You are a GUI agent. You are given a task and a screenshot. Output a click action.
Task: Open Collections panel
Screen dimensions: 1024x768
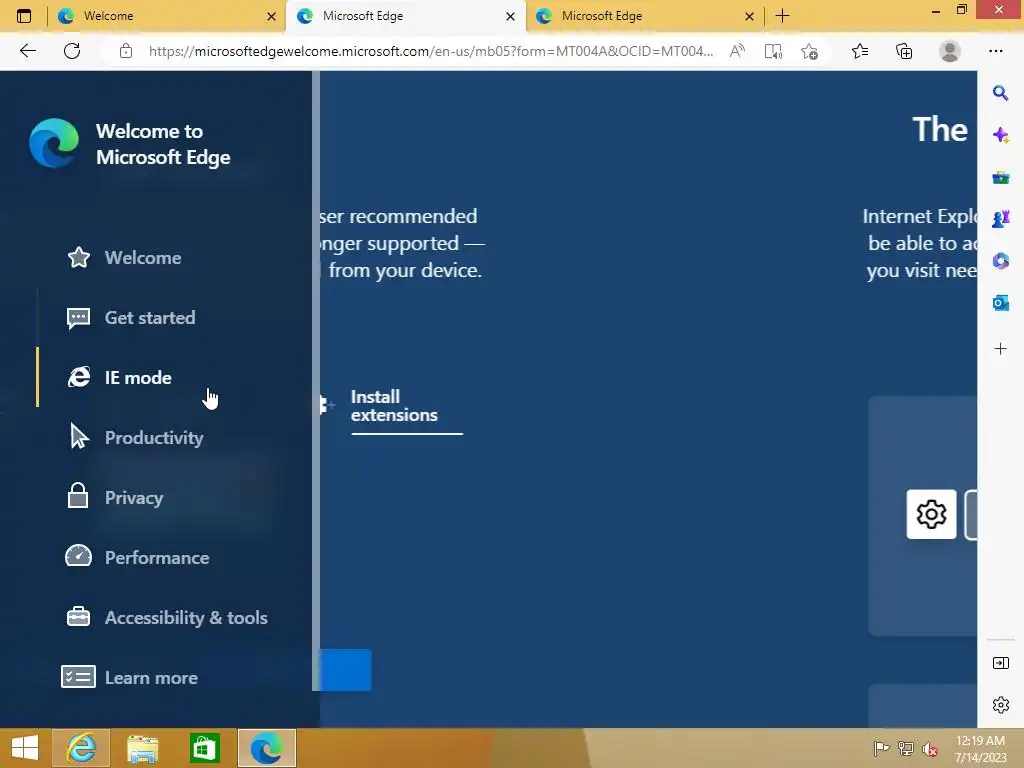pyautogui.click(x=904, y=51)
